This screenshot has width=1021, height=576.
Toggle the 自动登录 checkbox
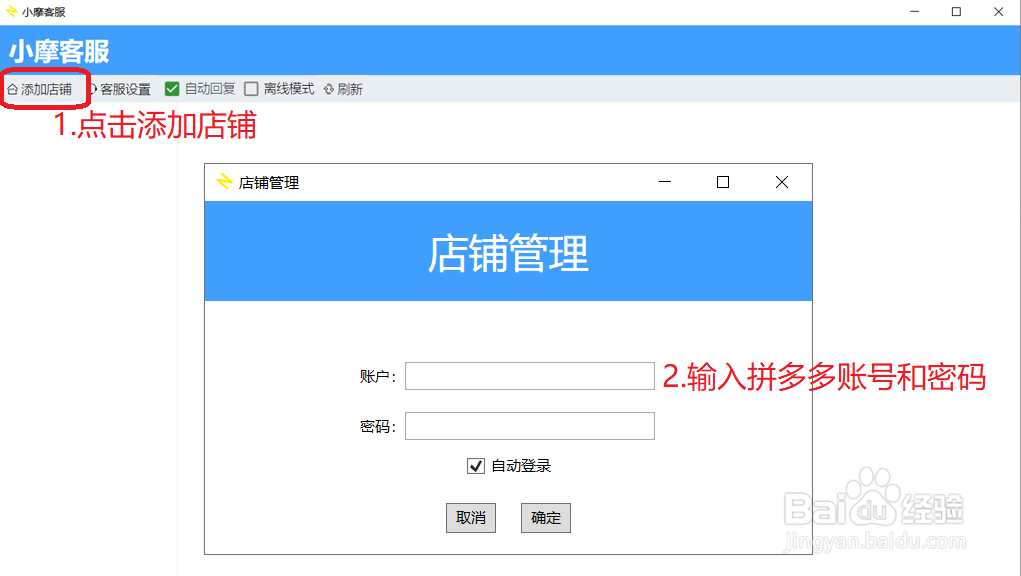476,466
